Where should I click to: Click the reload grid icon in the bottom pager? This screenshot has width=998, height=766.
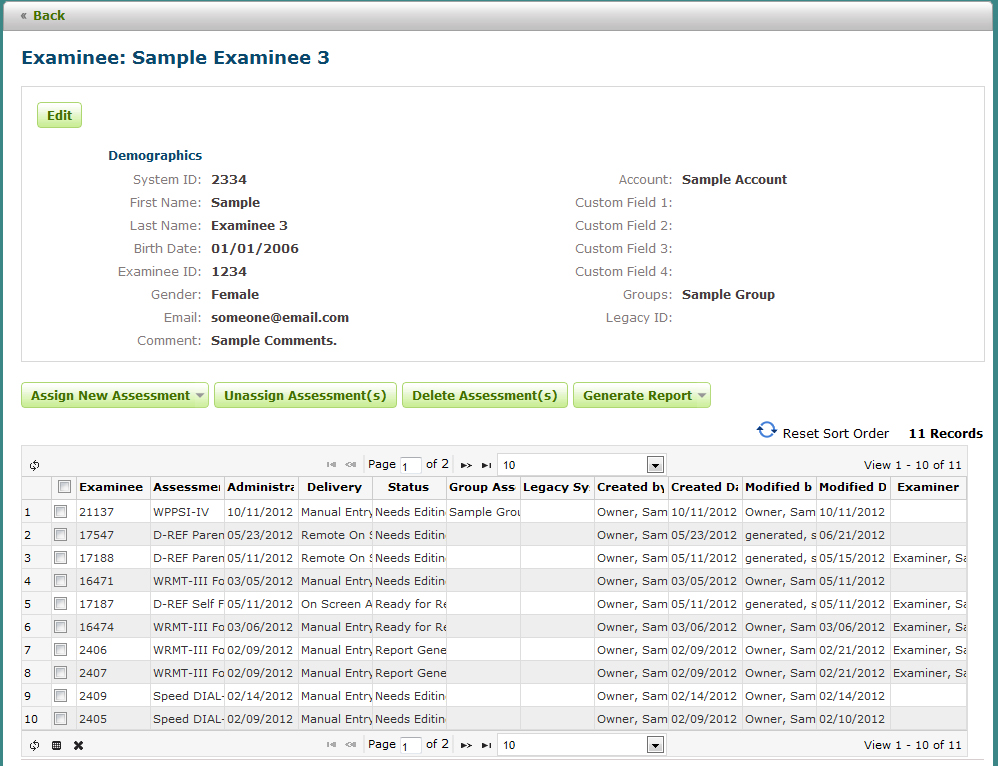click(x=34, y=745)
